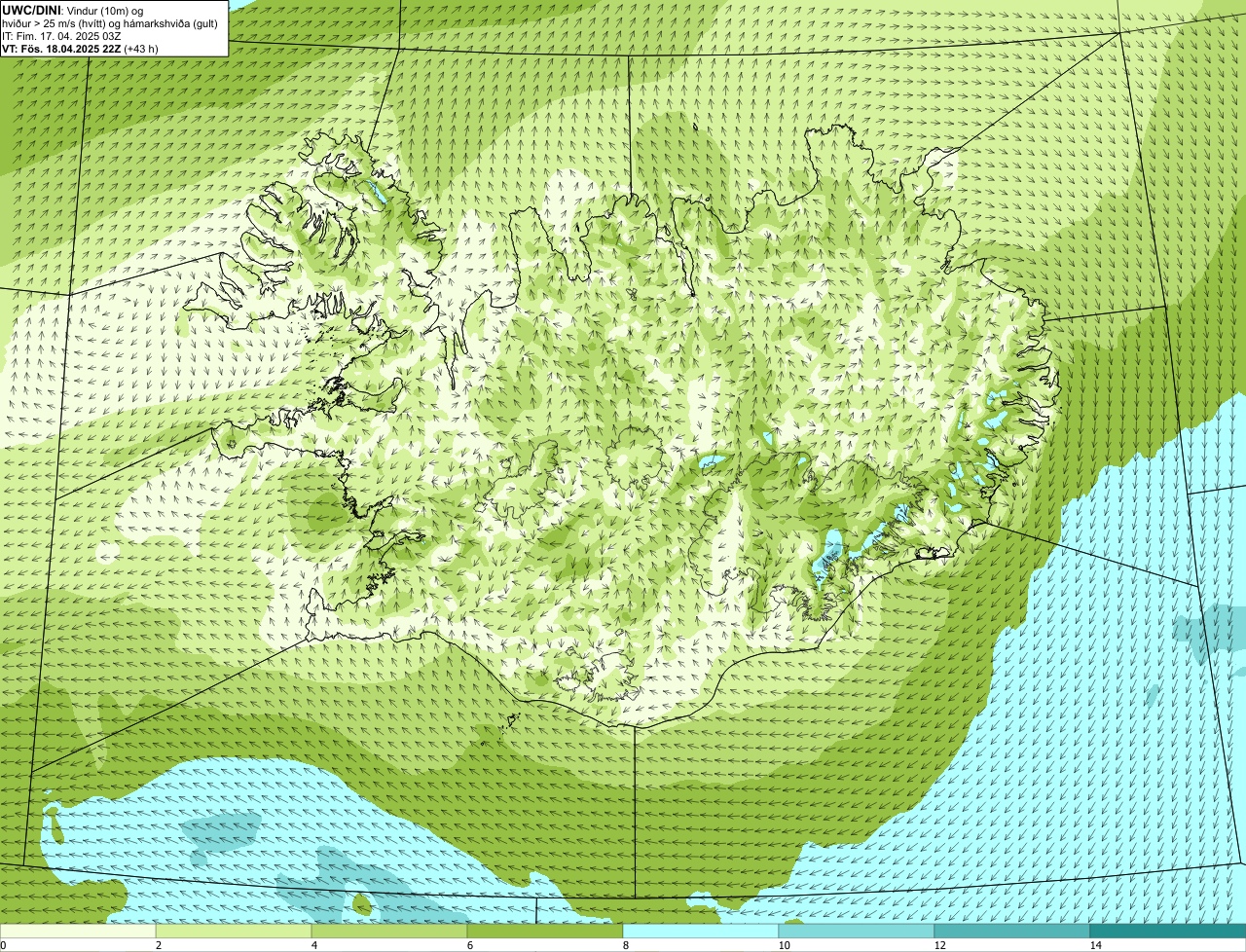
Task: Click the 0–2 m/s pale yellow legend swatch
Action: (x=78, y=931)
